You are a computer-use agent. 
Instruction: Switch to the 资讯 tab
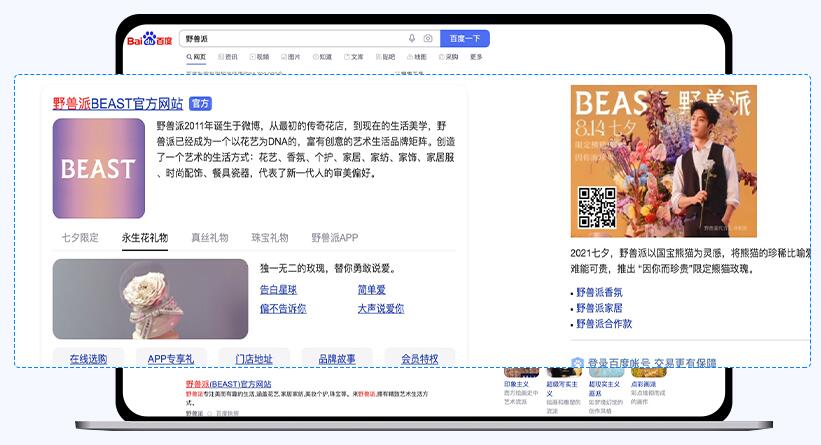tap(228, 57)
